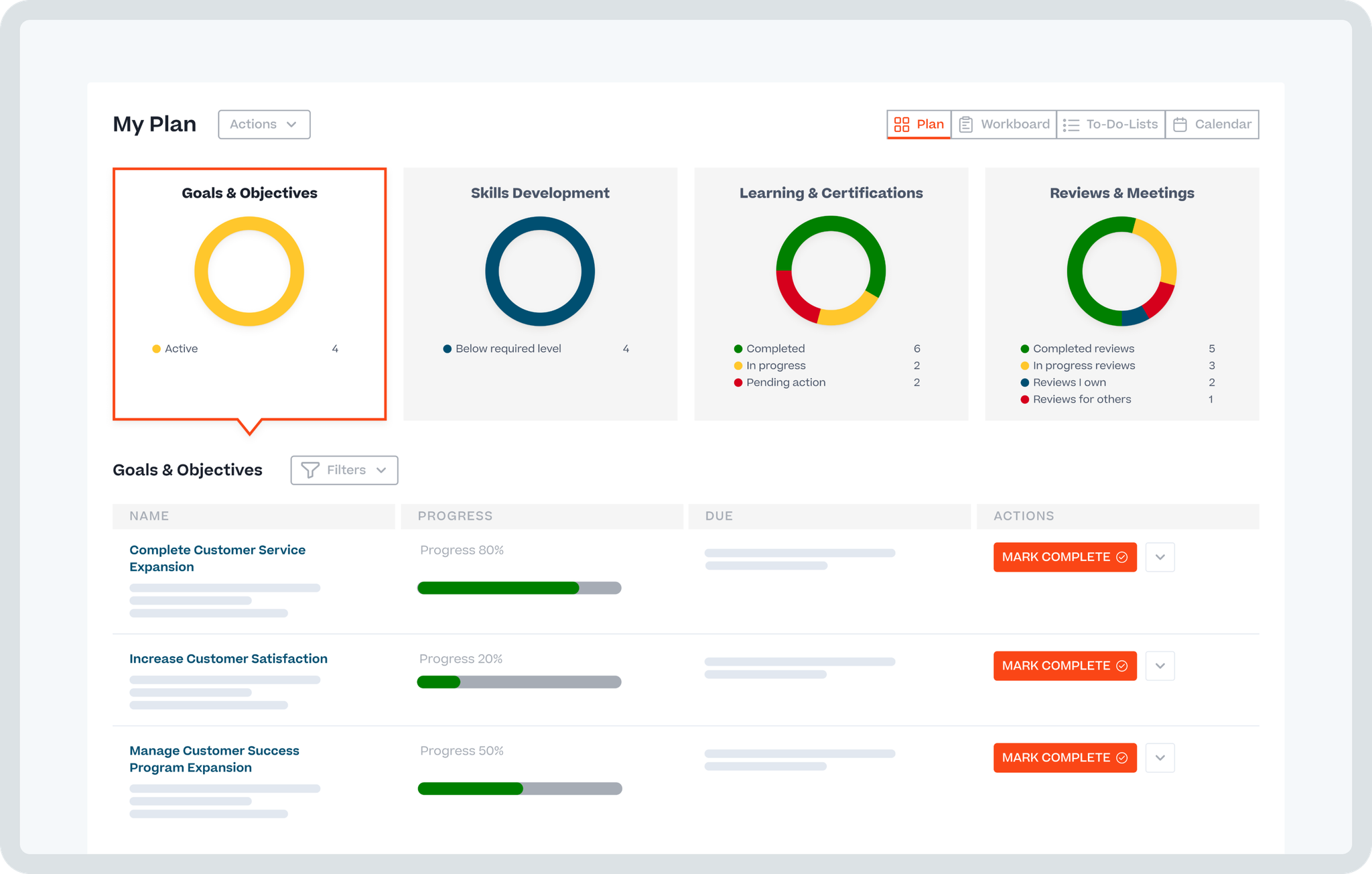Viewport: 1372px width, 874px height.
Task: Click the To-Do-Lists bullet list icon
Action: tap(1071, 125)
